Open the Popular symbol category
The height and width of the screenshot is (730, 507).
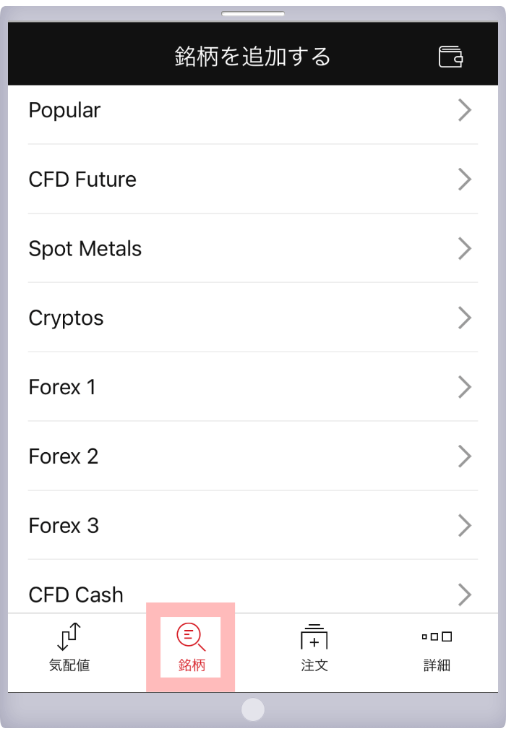click(253, 110)
